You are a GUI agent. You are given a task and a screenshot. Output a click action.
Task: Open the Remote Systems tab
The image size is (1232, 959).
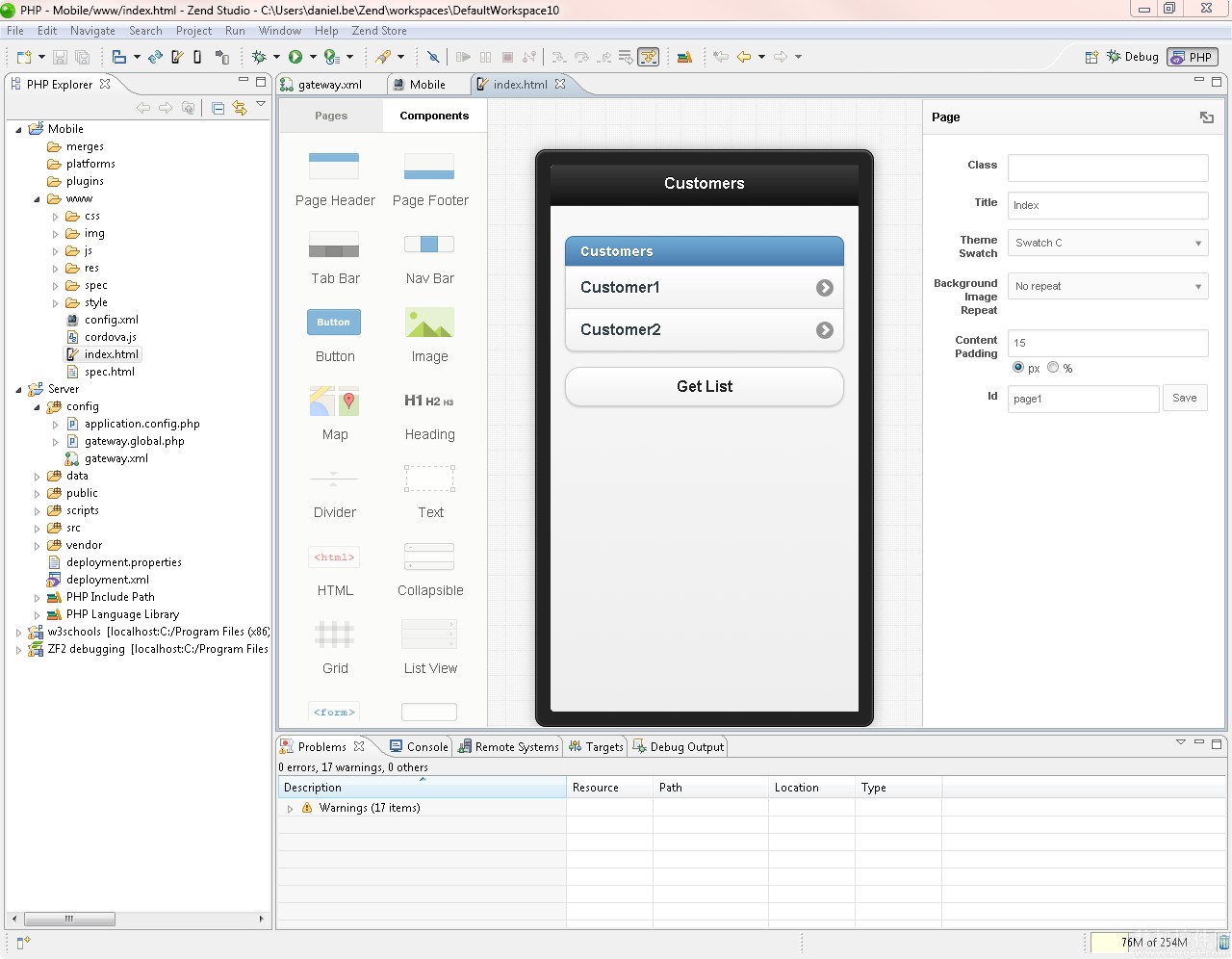[508, 746]
